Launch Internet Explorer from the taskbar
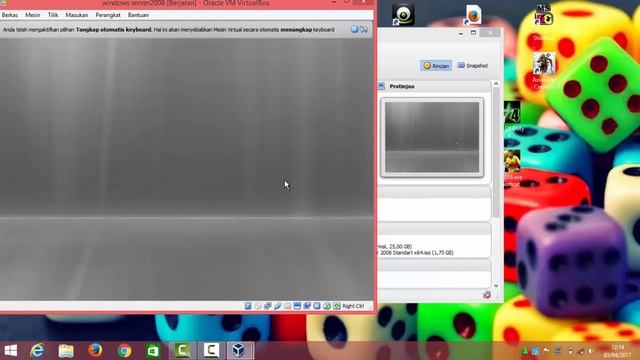This screenshot has width=640, height=360. point(37,351)
